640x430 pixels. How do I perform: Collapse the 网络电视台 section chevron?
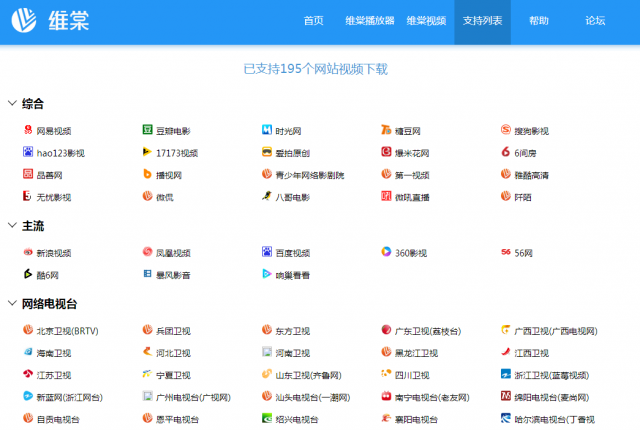12,303
